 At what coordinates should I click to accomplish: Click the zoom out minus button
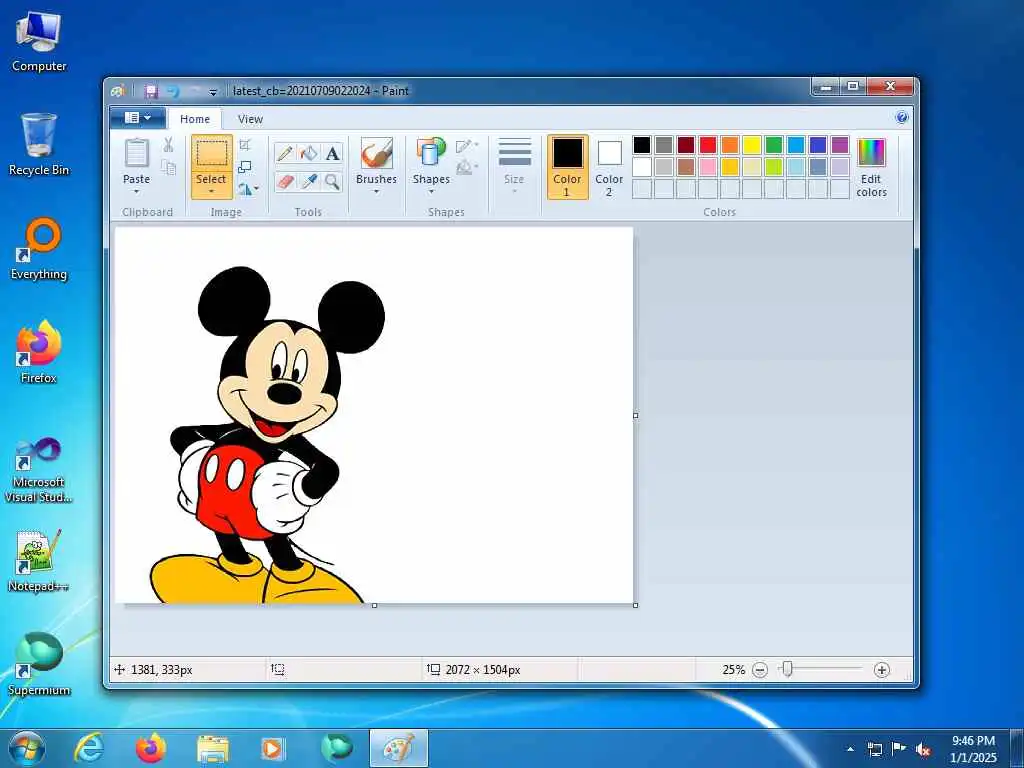[760, 669]
